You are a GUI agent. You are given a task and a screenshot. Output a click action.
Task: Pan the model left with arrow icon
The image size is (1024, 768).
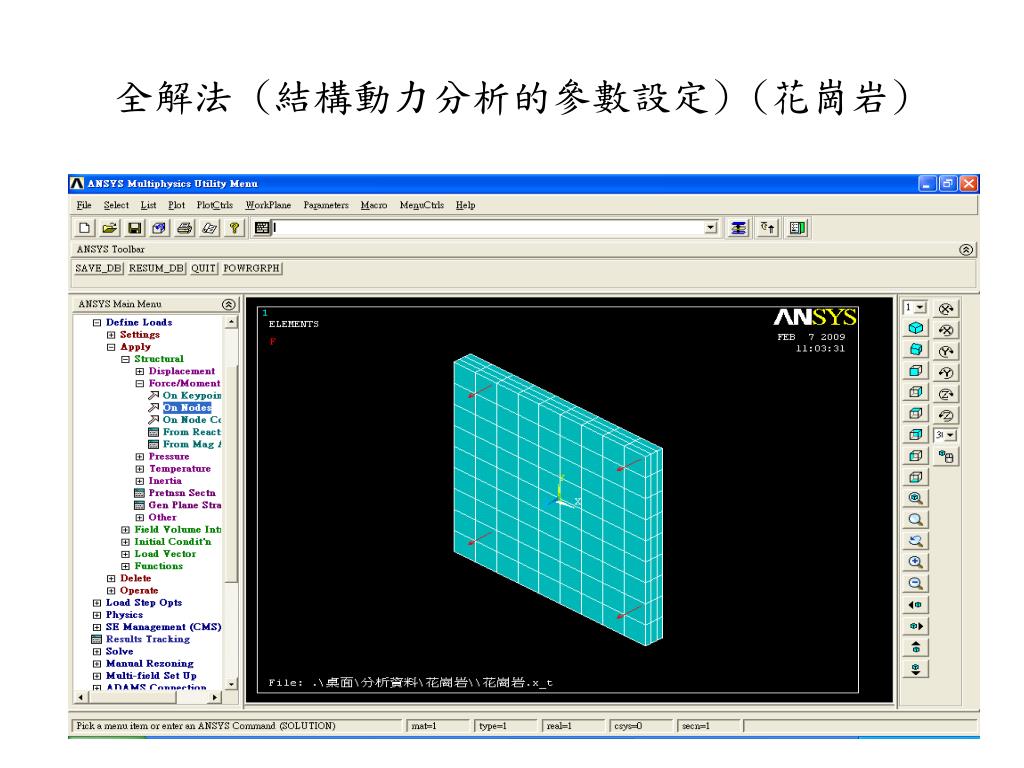916,605
